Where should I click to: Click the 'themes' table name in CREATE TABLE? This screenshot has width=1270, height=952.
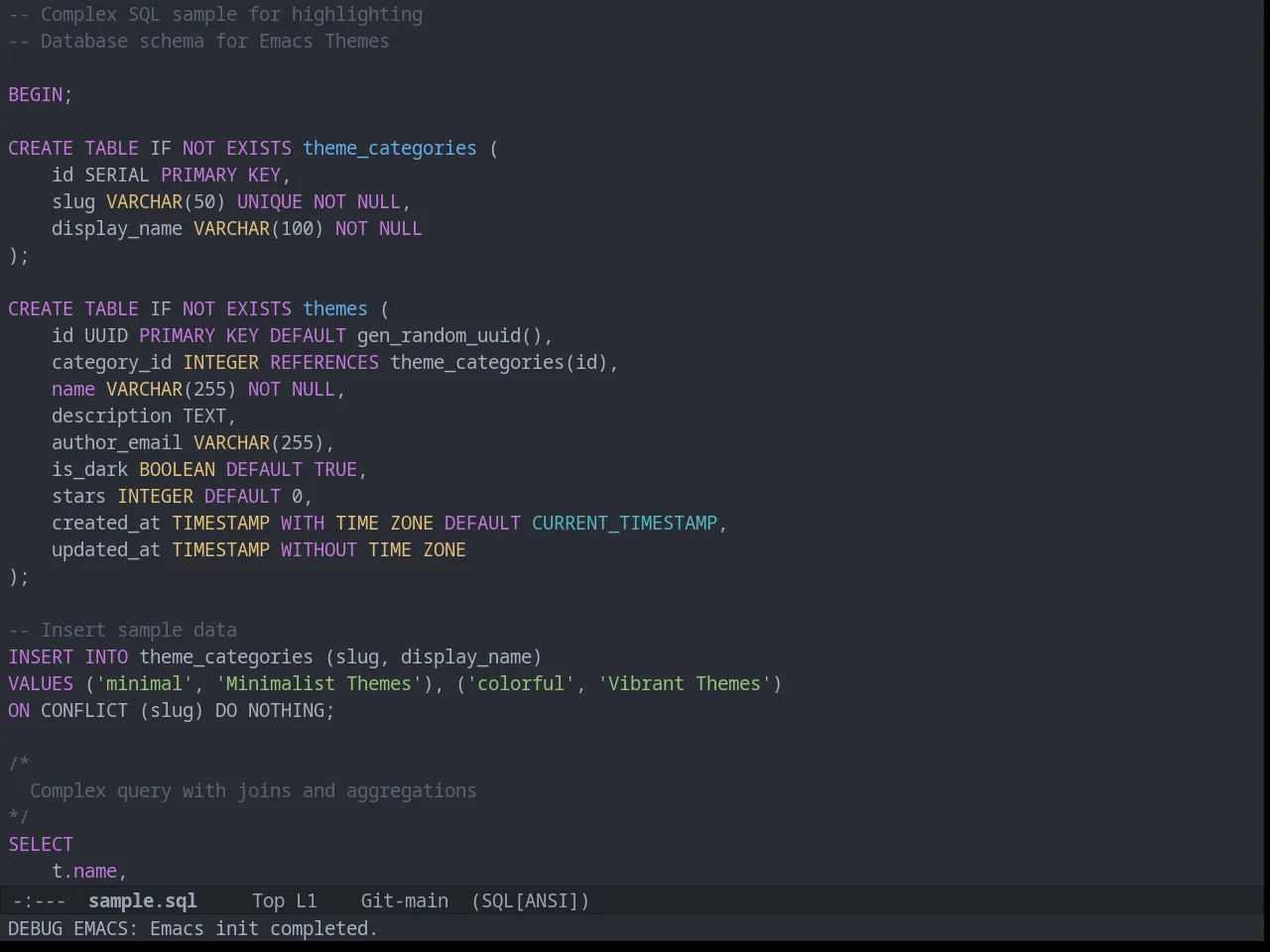(x=335, y=308)
